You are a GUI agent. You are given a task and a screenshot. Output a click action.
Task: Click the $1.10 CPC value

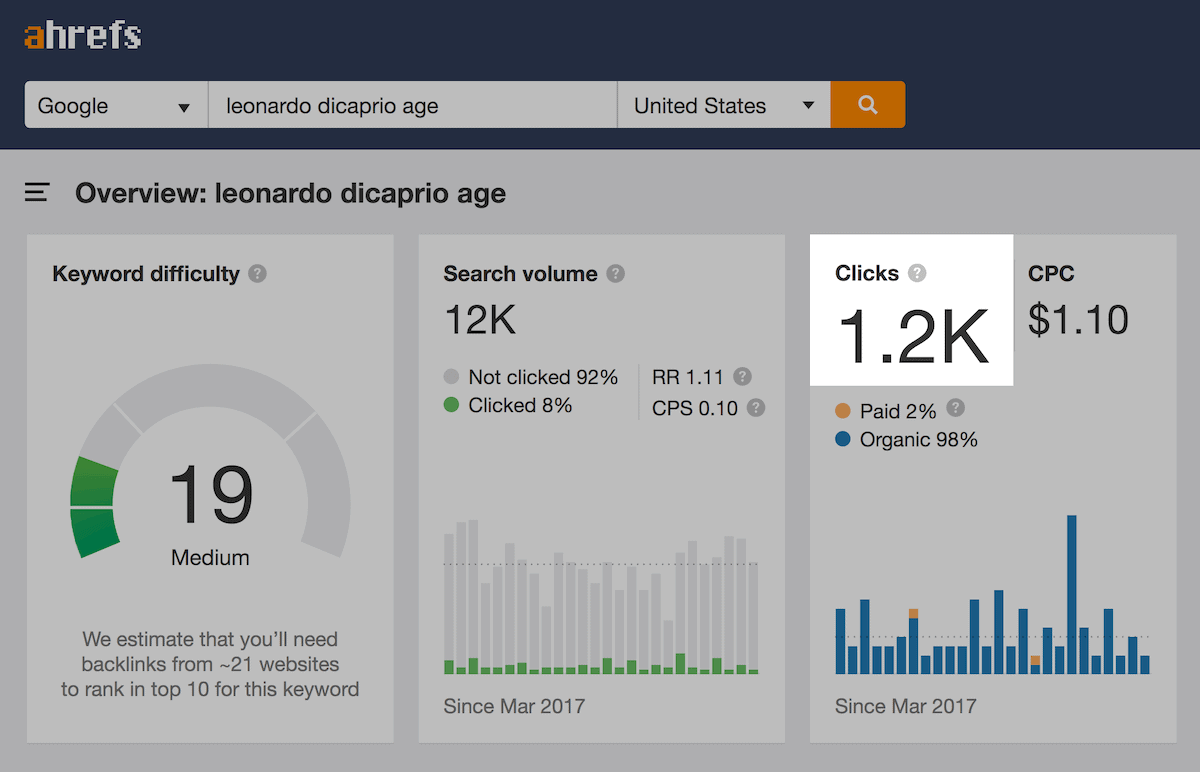[x=1078, y=320]
